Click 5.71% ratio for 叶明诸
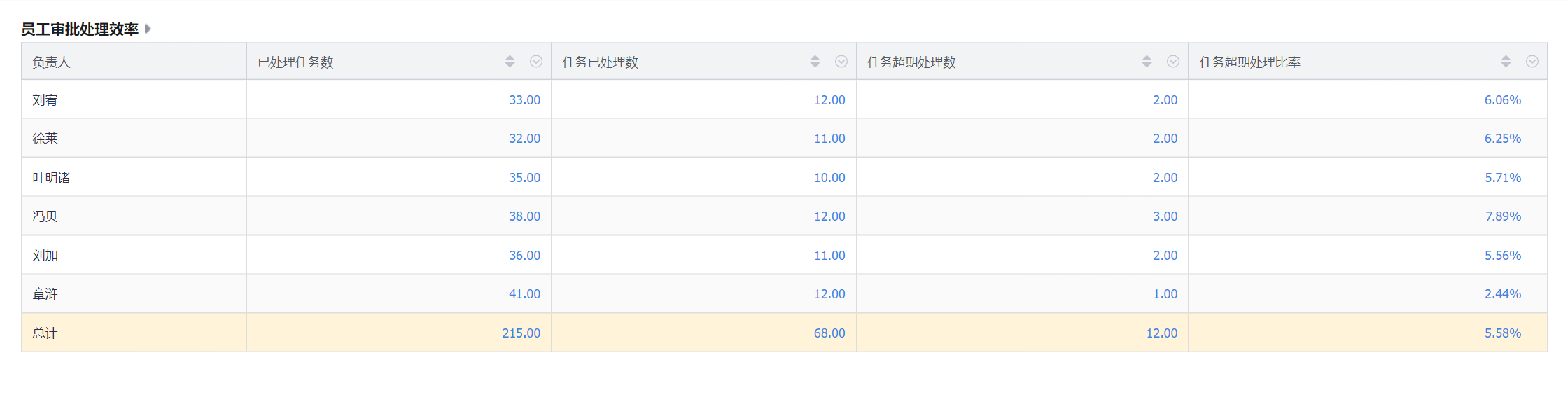 pos(1503,178)
